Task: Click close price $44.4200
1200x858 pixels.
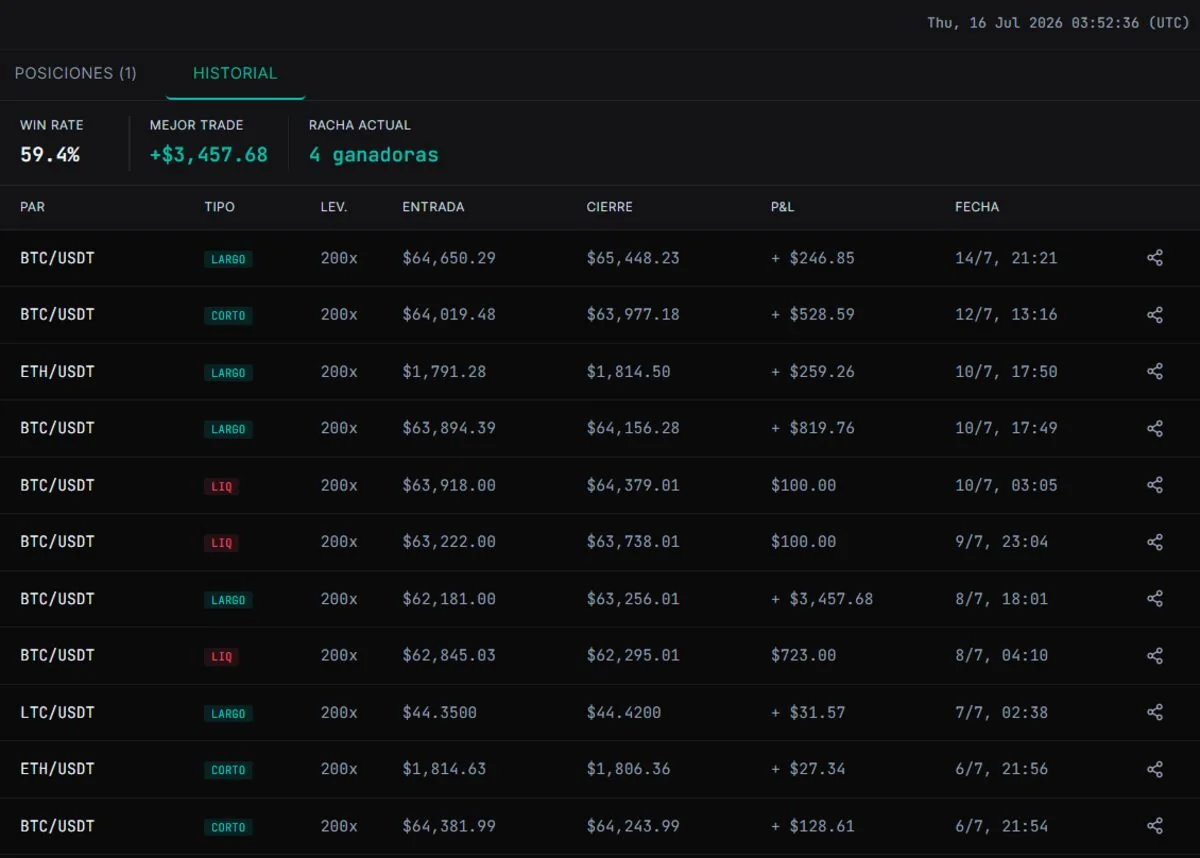Action: [624, 713]
